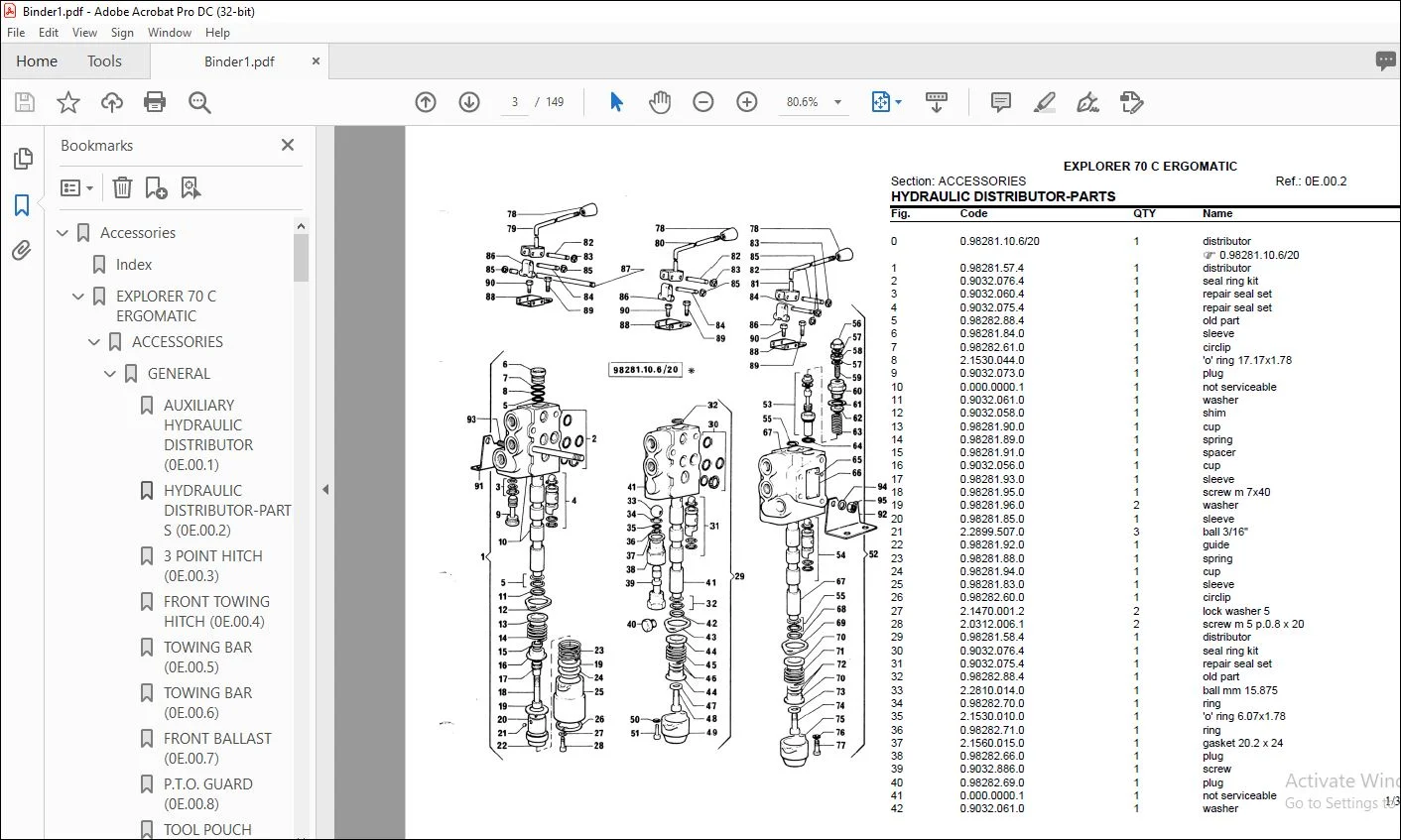This screenshot has height=840, width=1401.
Task: Activate the selection arrow tool
Action: pos(616,102)
